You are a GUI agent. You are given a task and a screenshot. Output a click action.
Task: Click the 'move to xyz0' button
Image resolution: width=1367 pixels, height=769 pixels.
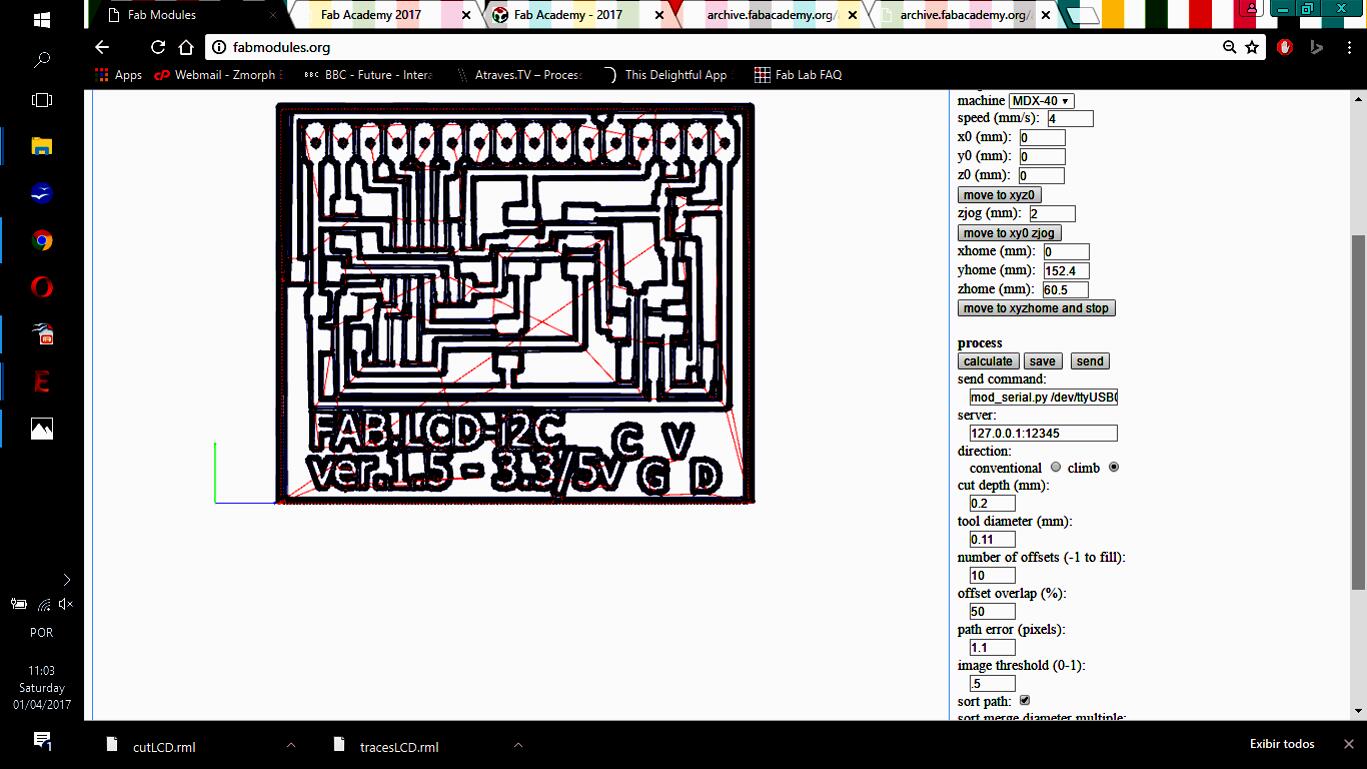pyautogui.click(x=1000, y=195)
